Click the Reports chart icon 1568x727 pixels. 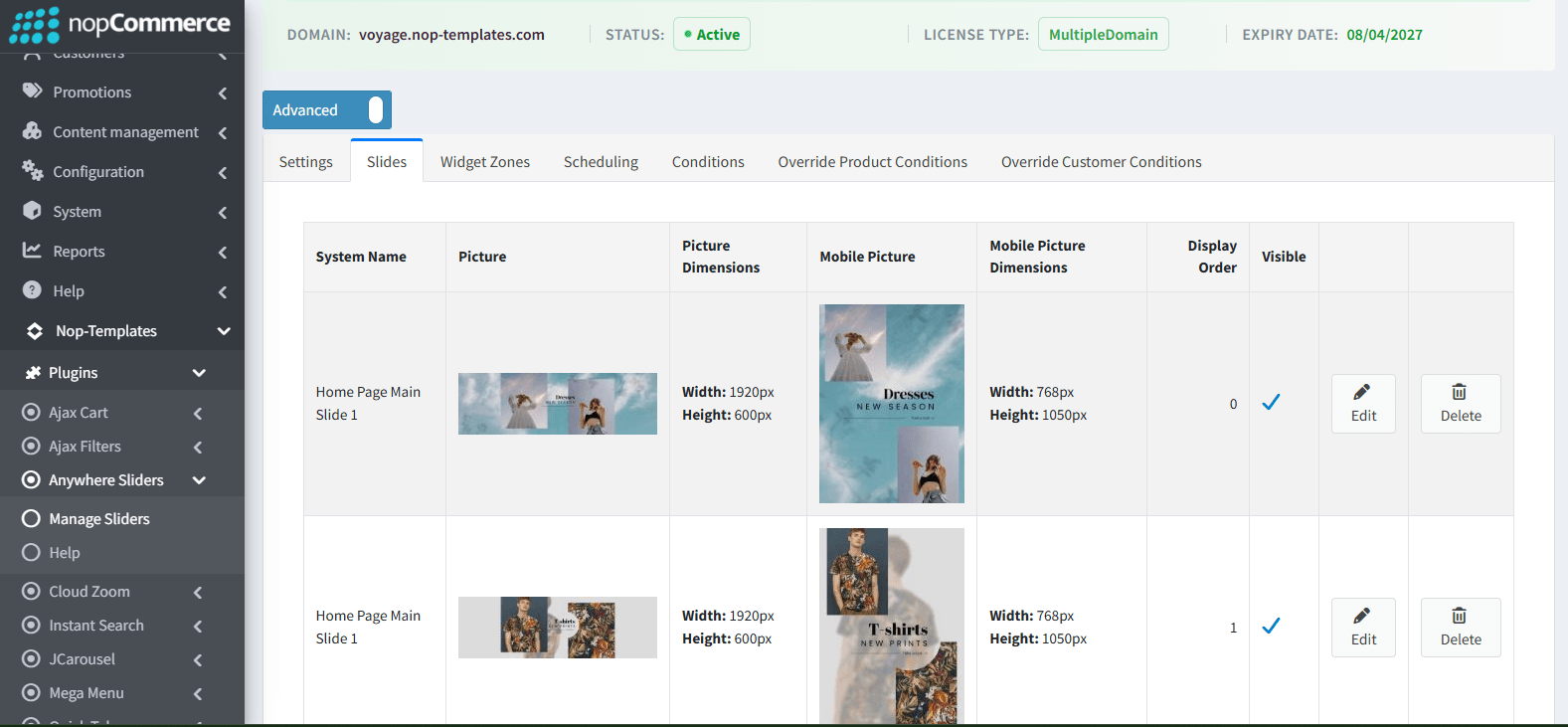click(33, 251)
